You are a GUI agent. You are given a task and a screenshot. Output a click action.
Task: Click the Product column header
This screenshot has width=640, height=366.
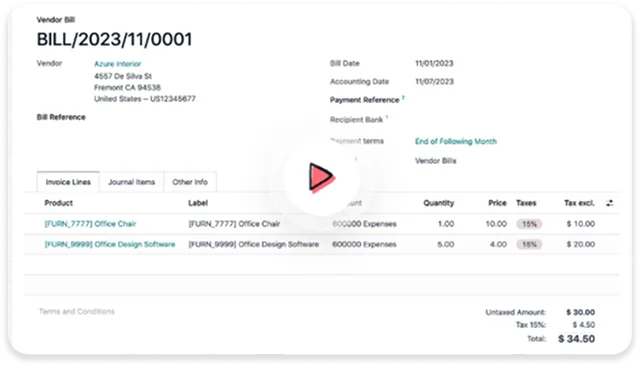tap(58, 203)
